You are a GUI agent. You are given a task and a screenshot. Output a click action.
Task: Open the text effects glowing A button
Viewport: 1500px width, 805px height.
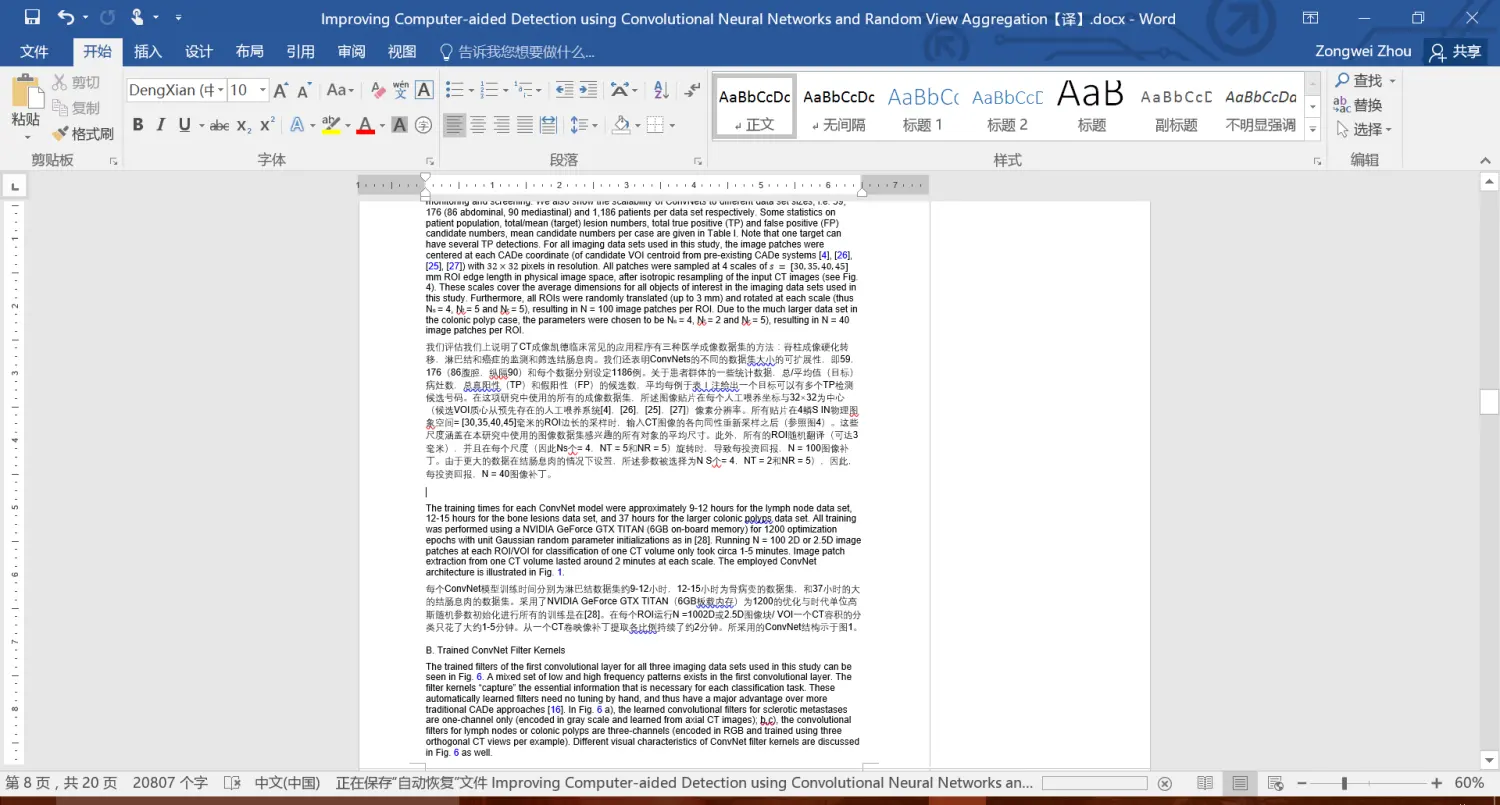(x=296, y=125)
